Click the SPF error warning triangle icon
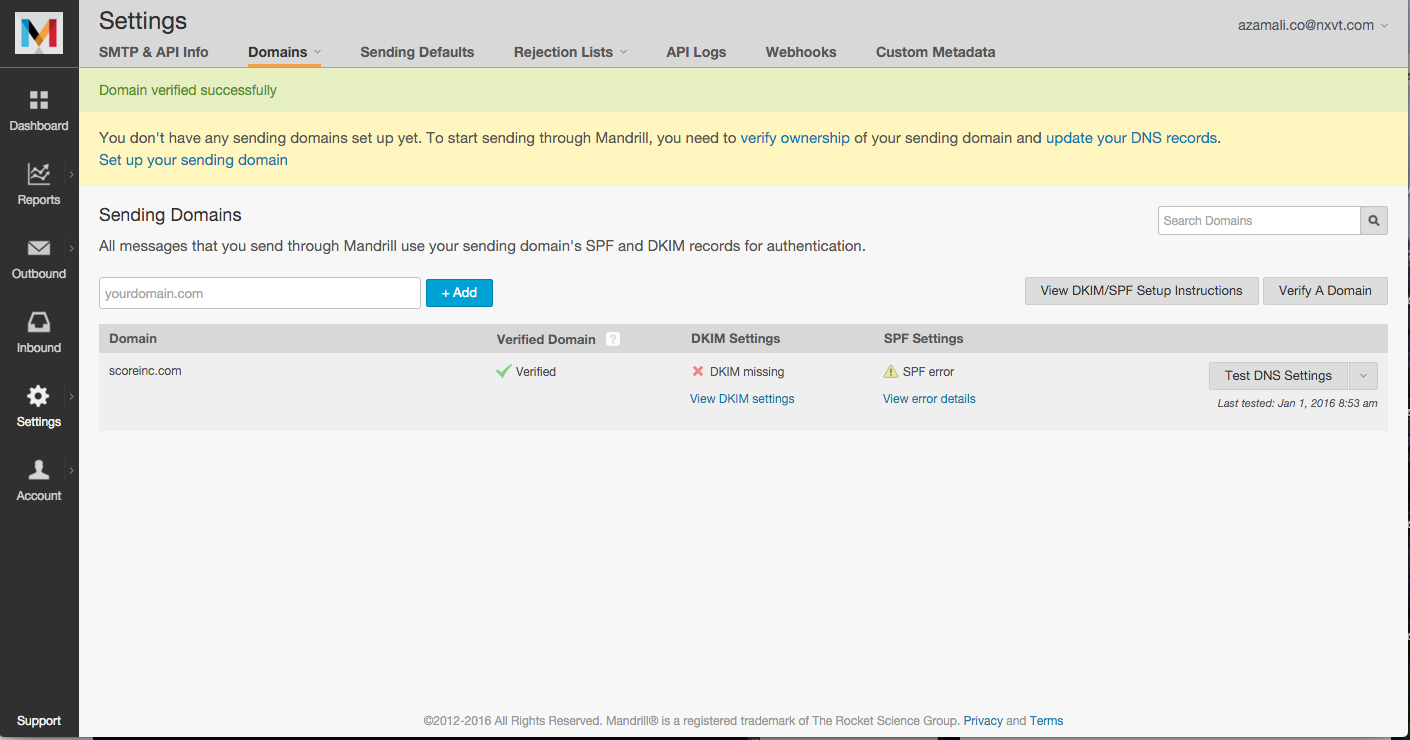Image resolution: width=1410 pixels, height=740 pixels. pyautogui.click(x=891, y=371)
